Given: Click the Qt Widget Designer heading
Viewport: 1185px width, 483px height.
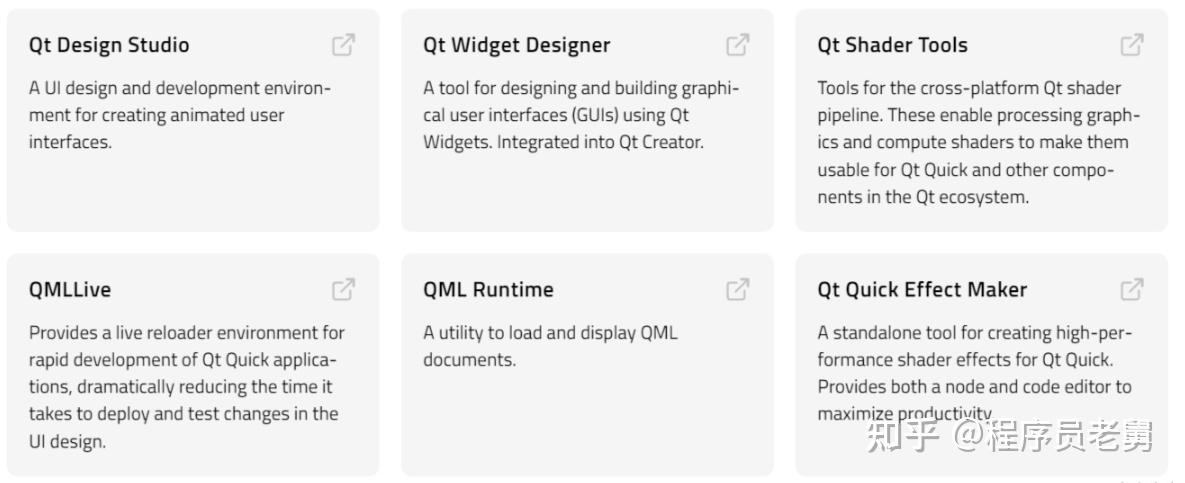Looking at the screenshot, I should click(x=516, y=45).
